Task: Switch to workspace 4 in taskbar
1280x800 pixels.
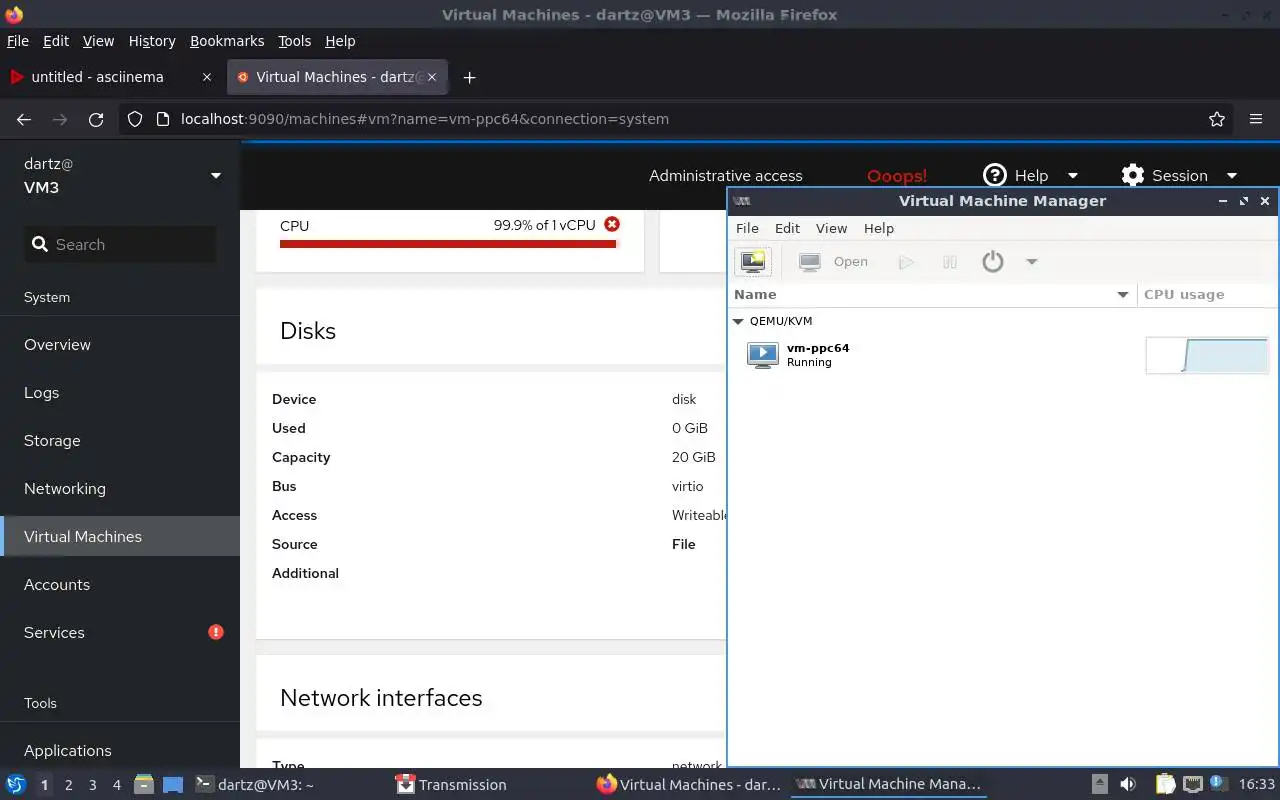Action: [116, 785]
